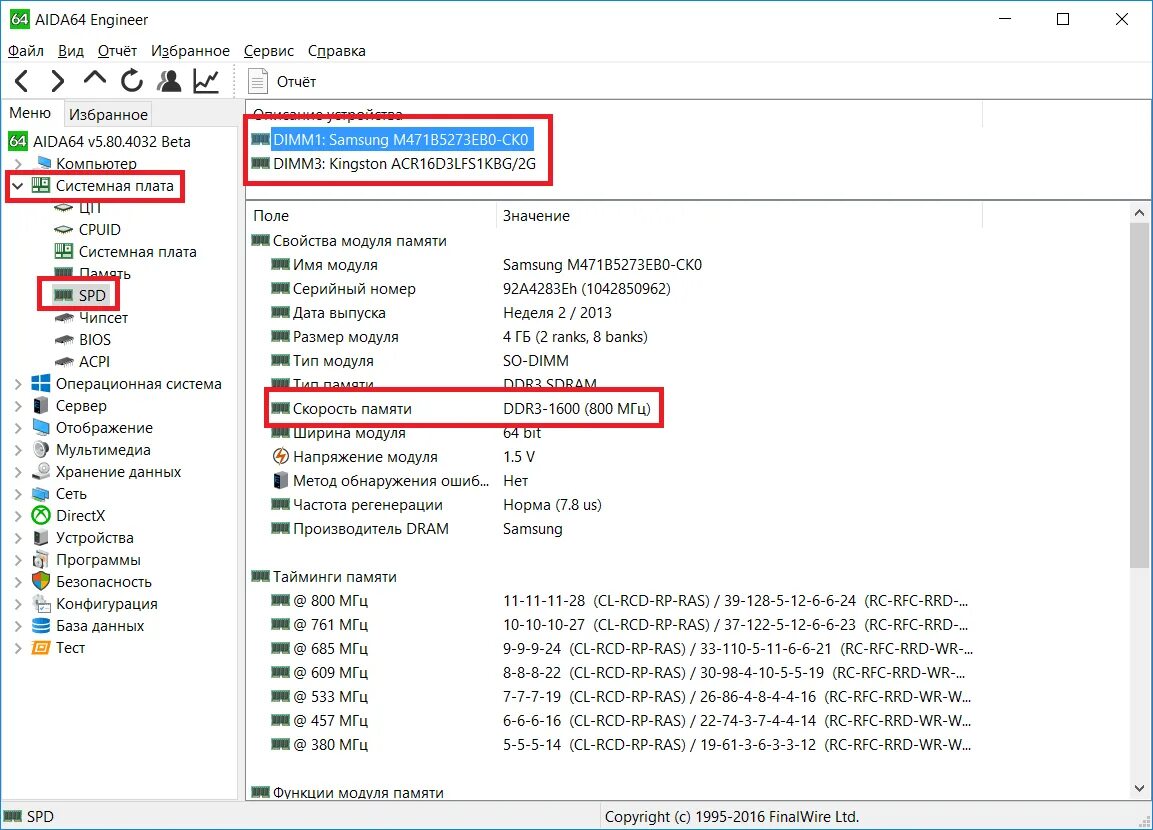Click the Компьютер tree icon

pyautogui.click(x=43, y=162)
